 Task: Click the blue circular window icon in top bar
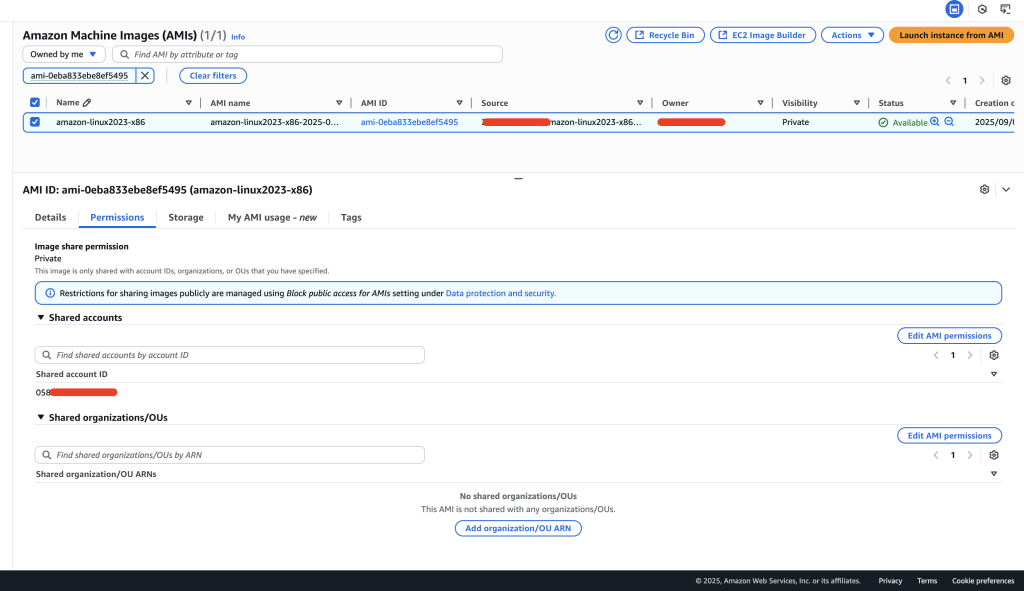[954, 9]
